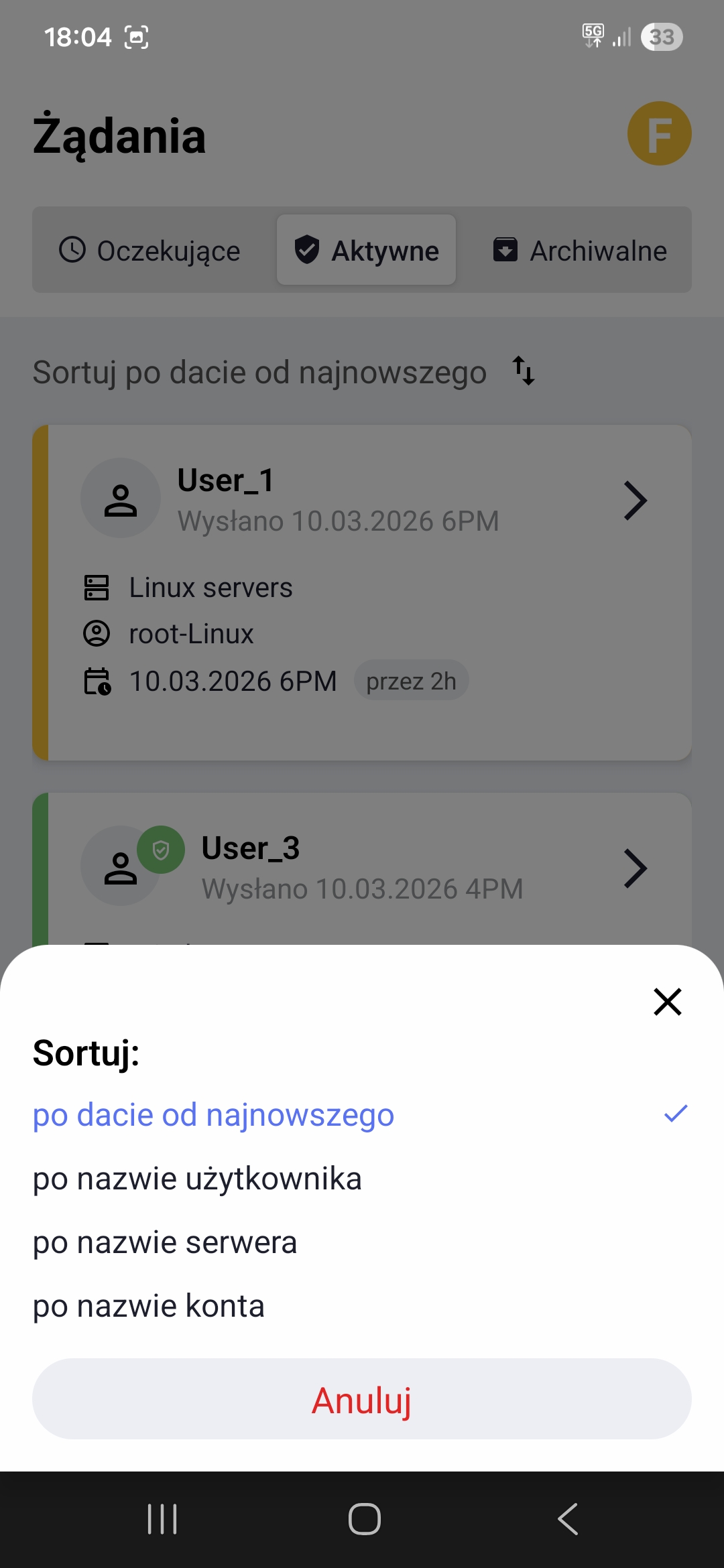The width and height of the screenshot is (724, 1568).
Task: Expand User_3 request chevron
Action: click(635, 868)
